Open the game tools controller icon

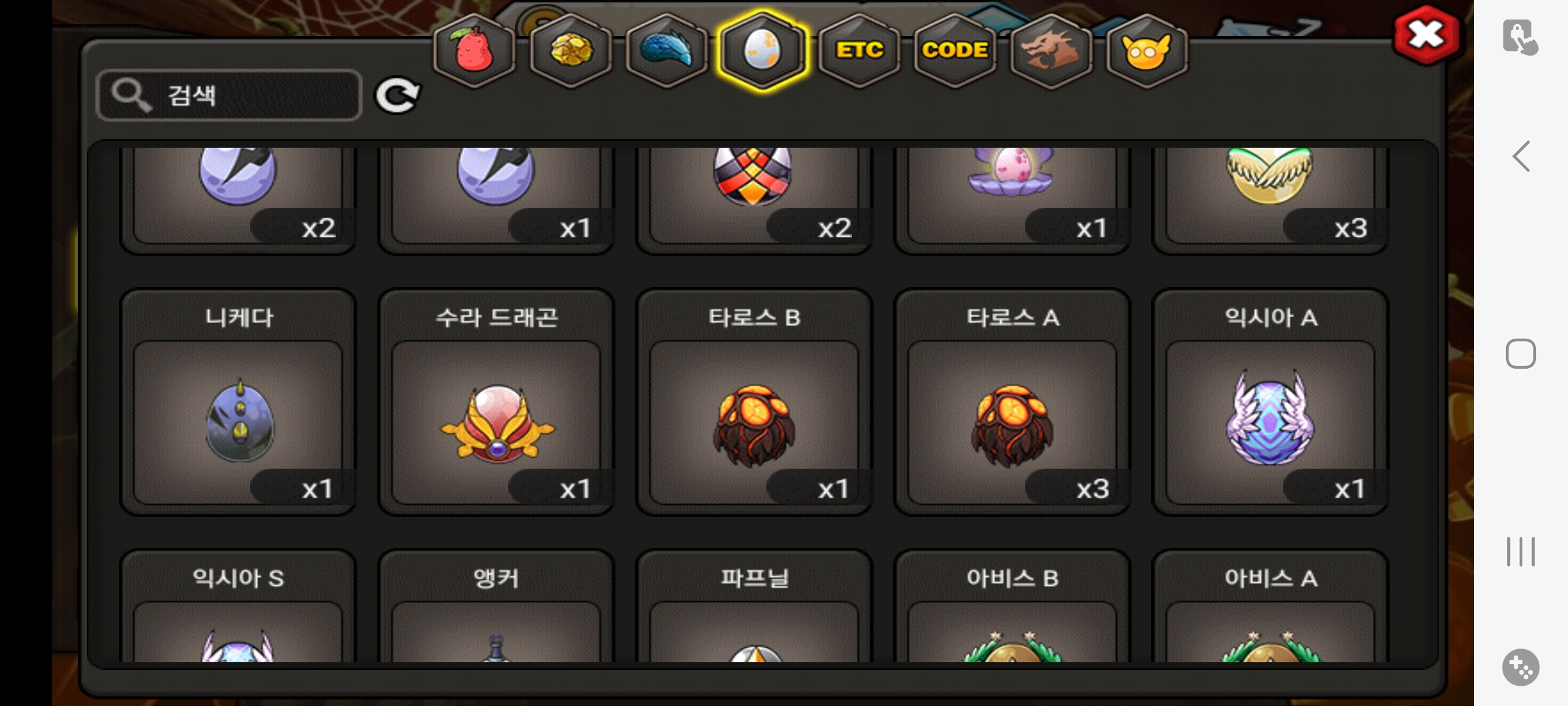click(1521, 667)
